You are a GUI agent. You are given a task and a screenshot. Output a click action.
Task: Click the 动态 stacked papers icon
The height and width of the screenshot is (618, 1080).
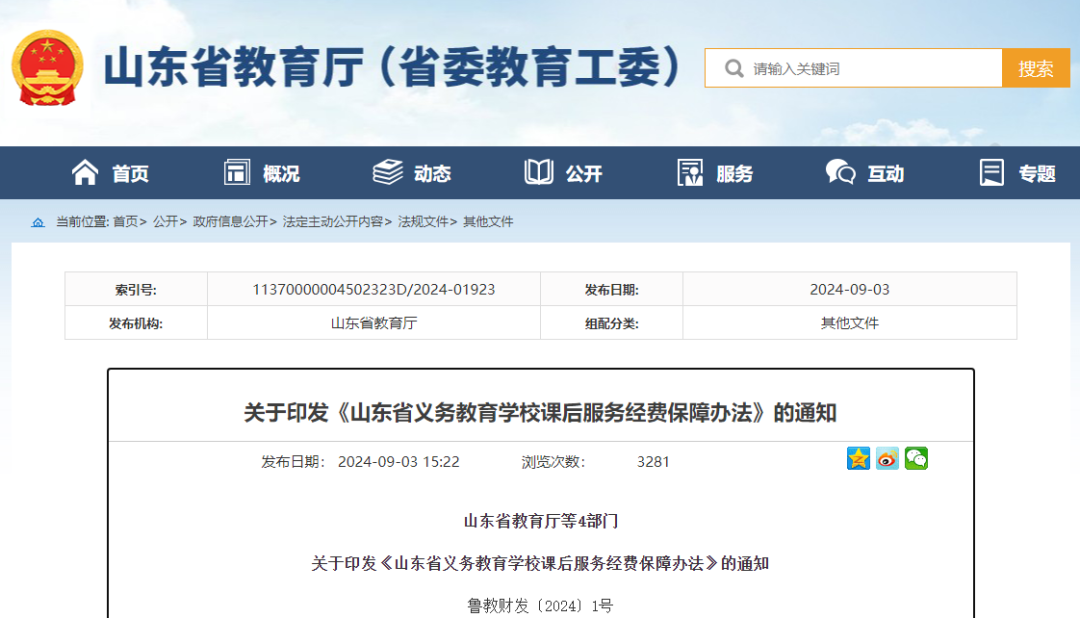click(388, 172)
